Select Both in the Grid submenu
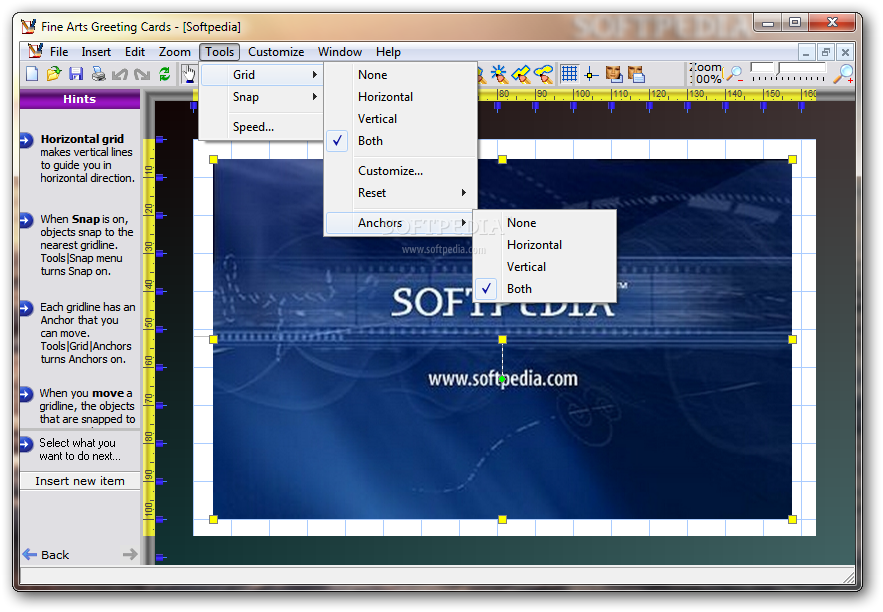 [x=400, y=141]
